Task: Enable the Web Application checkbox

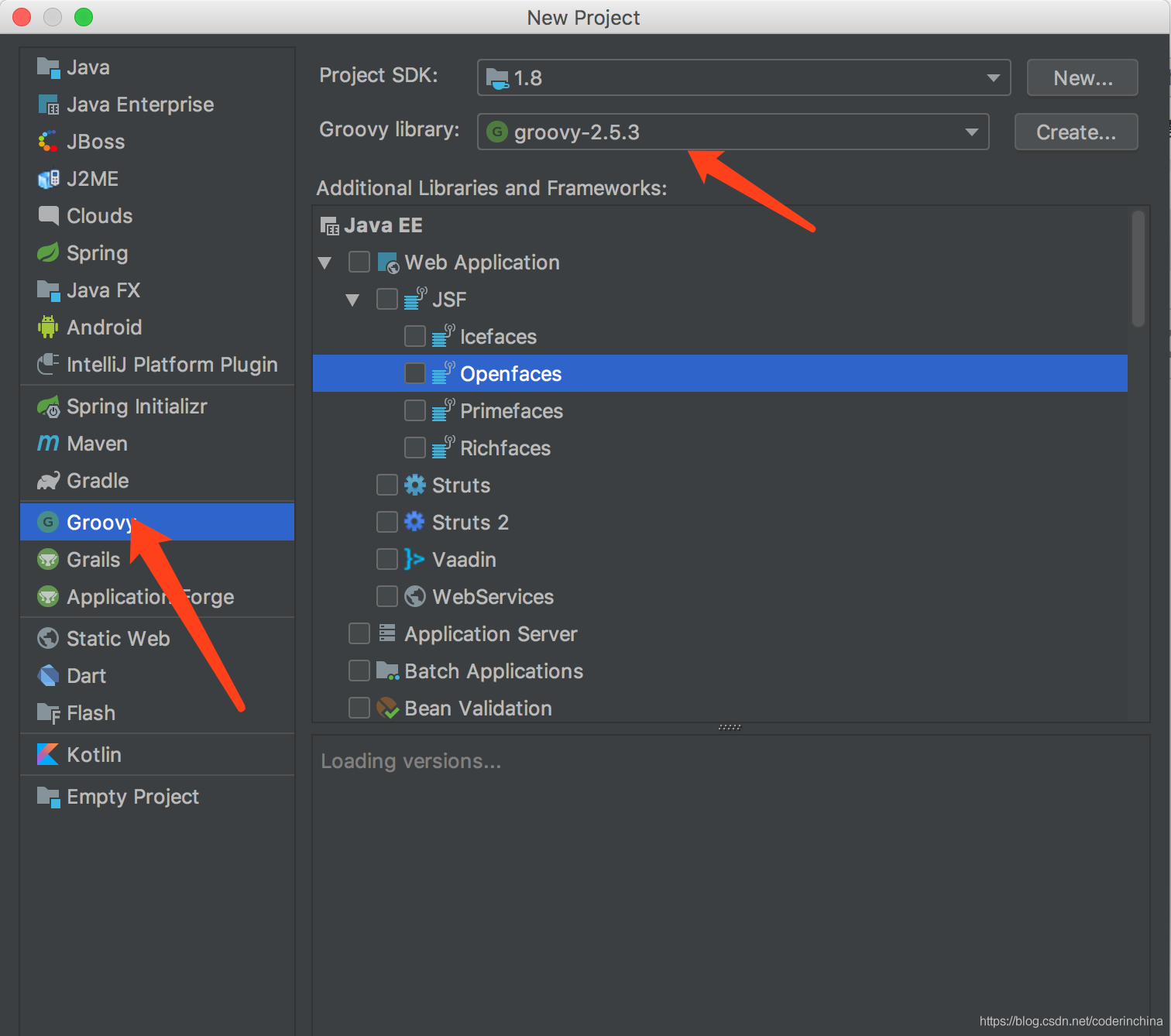Action: (x=359, y=262)
